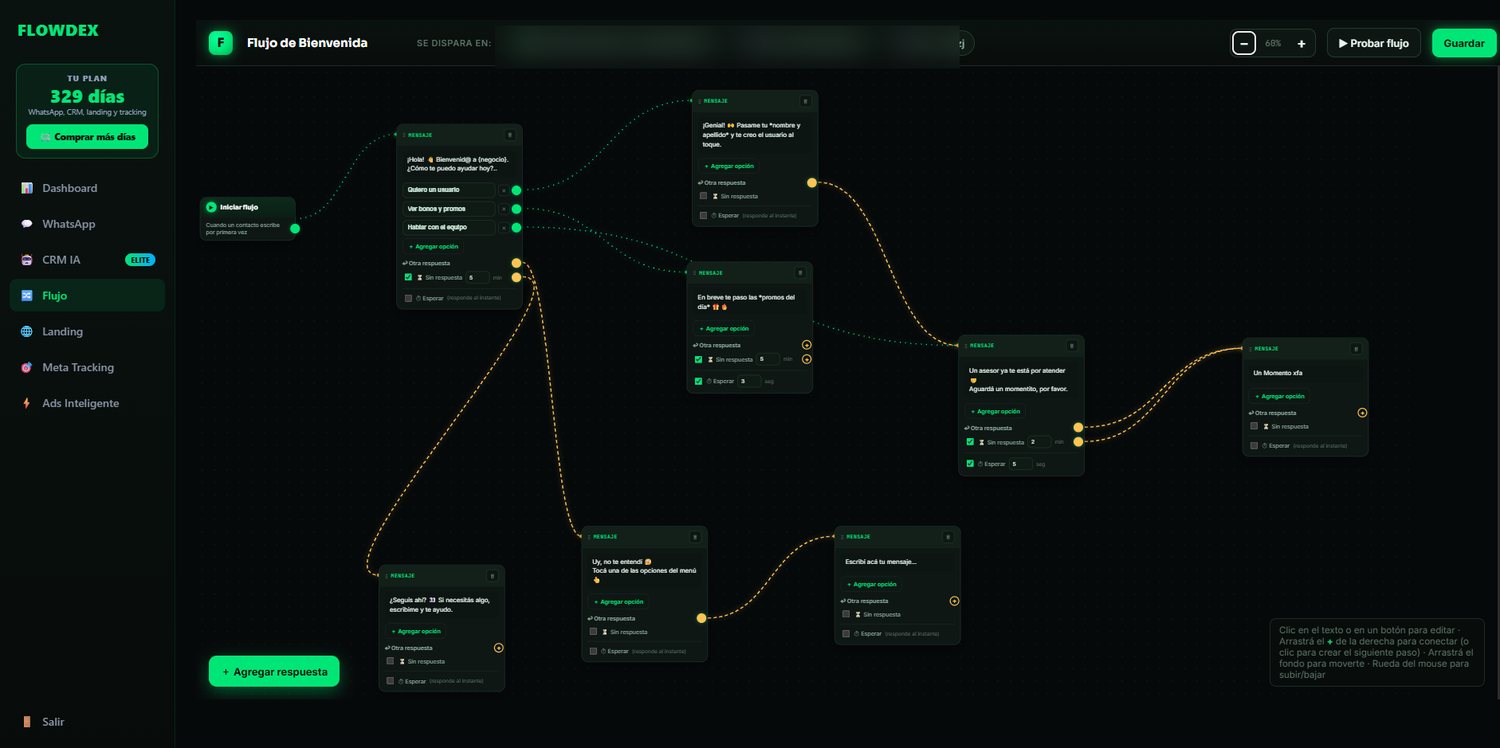Uncheck 'Sin respuesta' on 'Un asesor ya te está' node

[x=970, y=442]
